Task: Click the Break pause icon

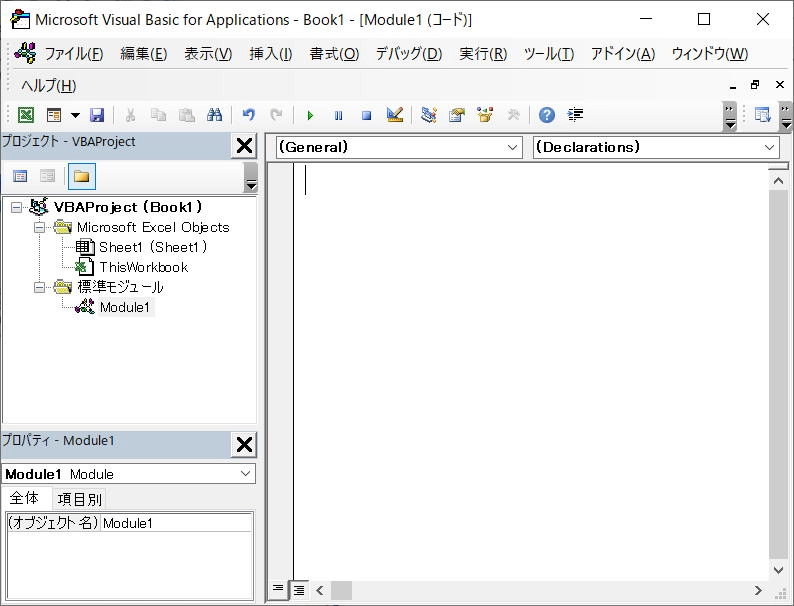Action: click(x=338, y=115)
